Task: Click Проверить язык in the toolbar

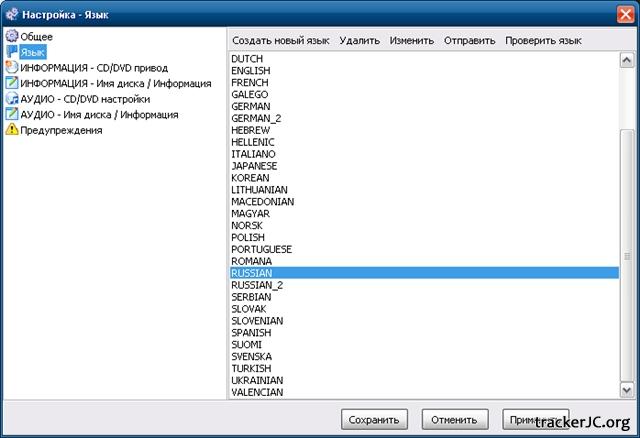Action: click(x=543, y=40)
